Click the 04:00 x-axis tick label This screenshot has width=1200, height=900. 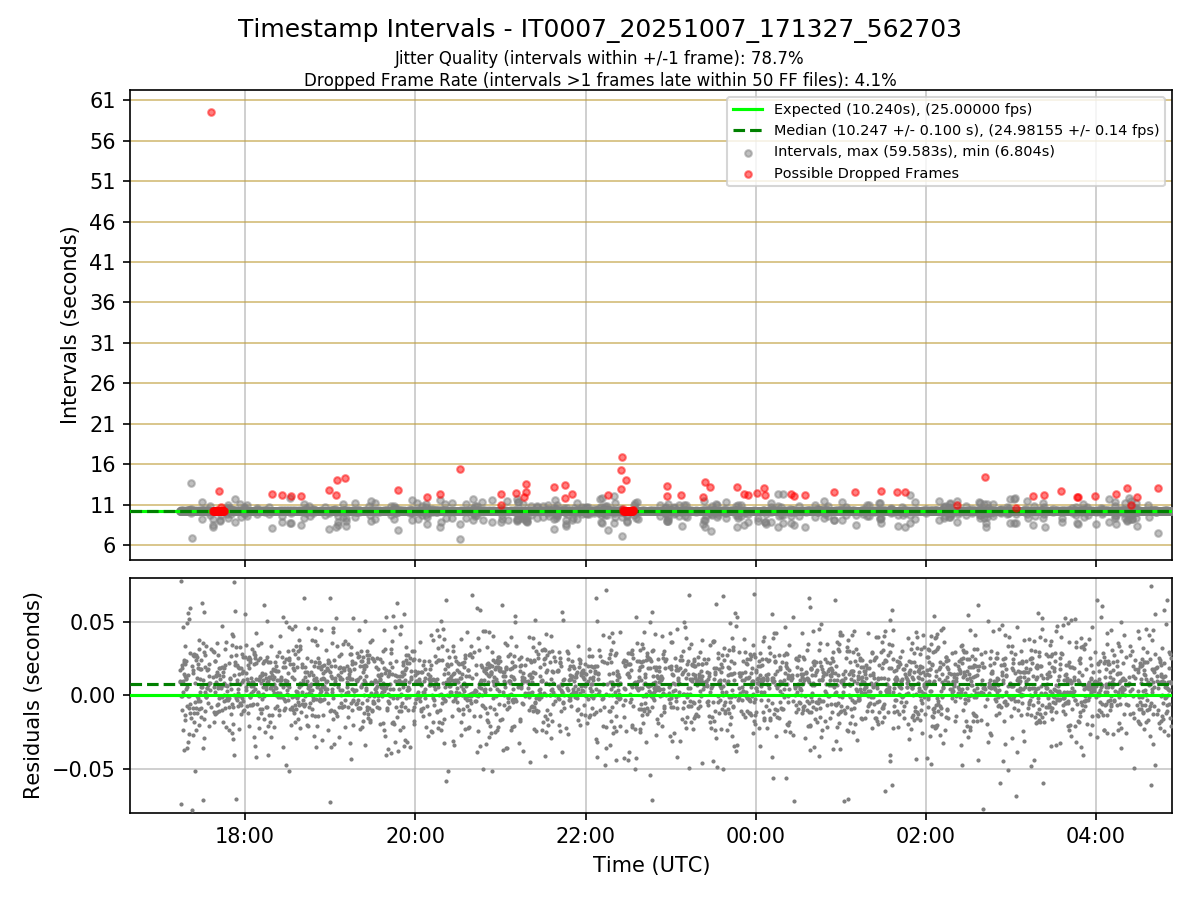[x=1095, y=835]
